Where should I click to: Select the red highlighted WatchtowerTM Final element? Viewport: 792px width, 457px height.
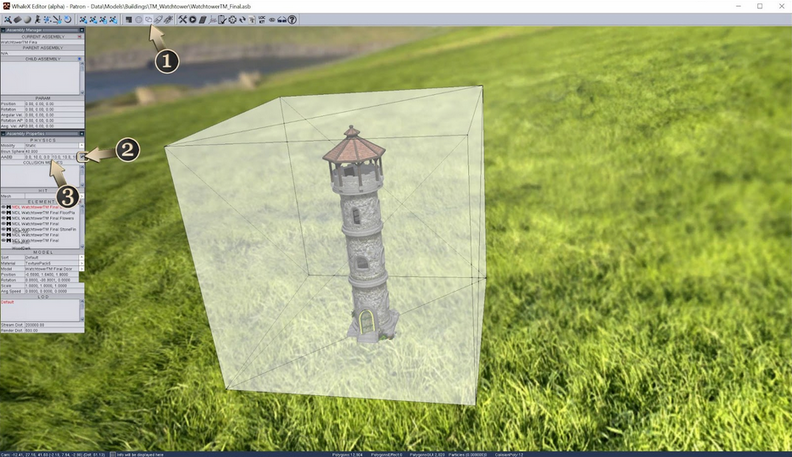click(36, 207)
